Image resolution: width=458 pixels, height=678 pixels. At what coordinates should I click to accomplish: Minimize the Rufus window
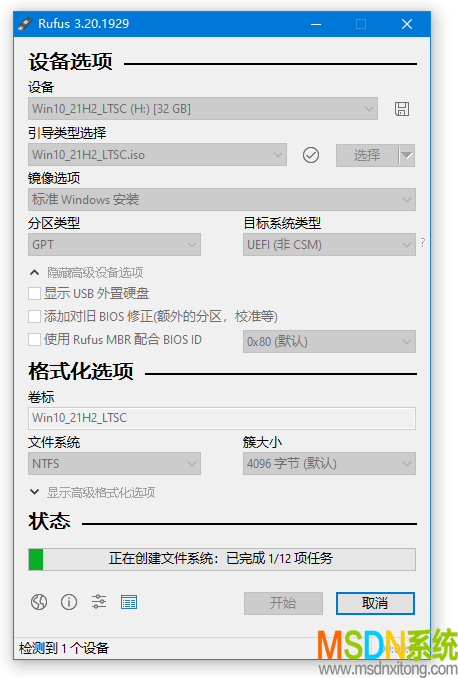[x=316, y=24]
